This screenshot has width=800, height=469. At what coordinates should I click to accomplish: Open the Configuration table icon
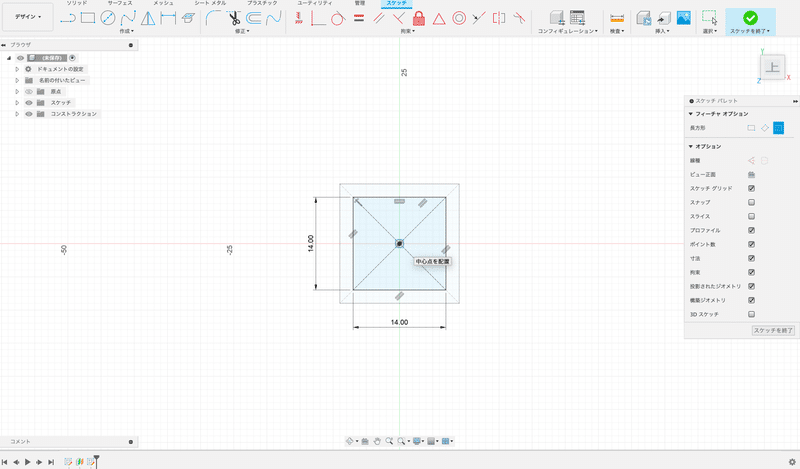[x=578, y=18]
